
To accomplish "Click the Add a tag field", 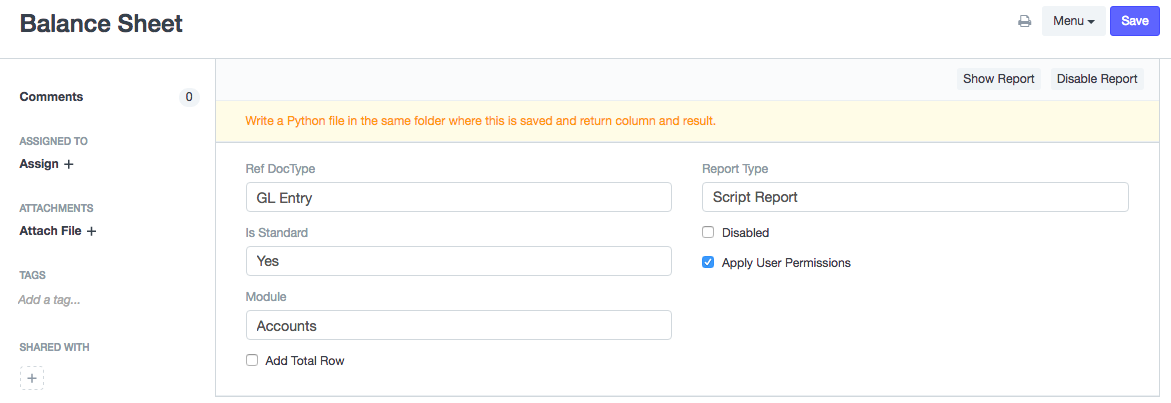I will point(50,299).
